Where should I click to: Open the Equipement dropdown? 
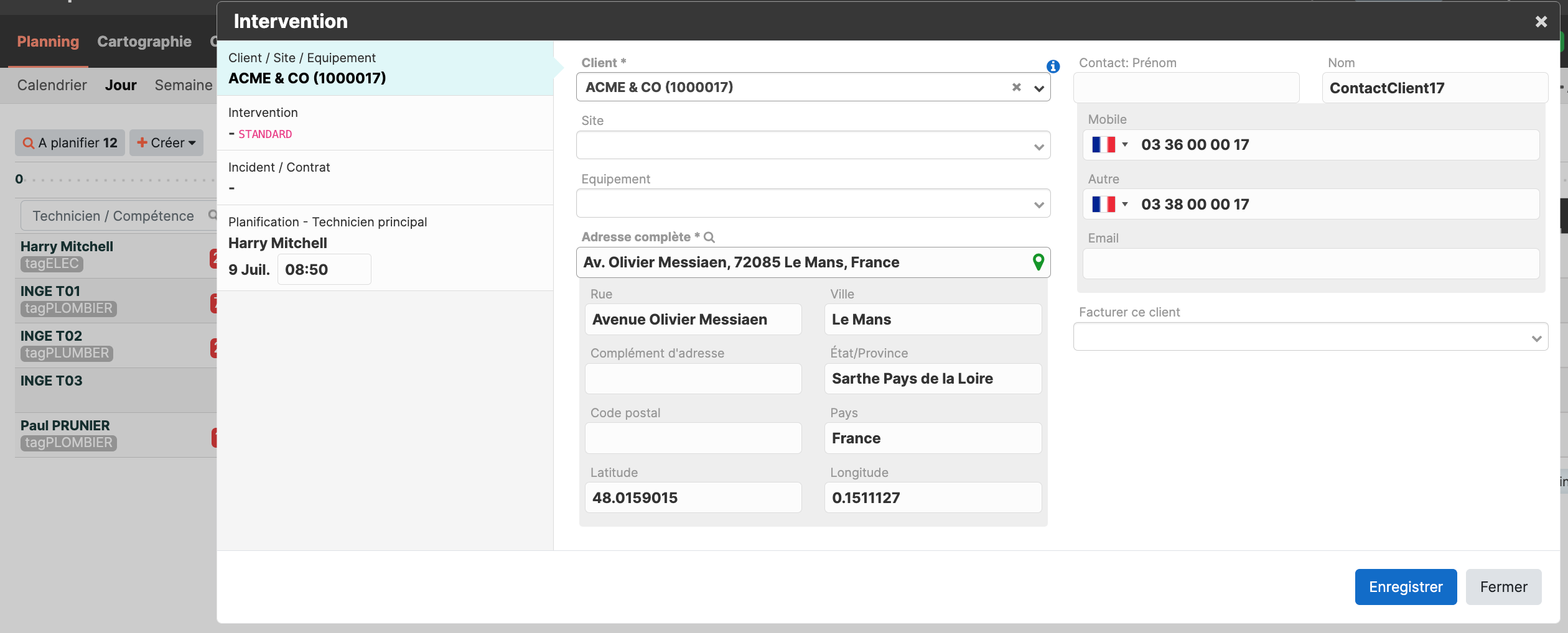coord(813,203)
